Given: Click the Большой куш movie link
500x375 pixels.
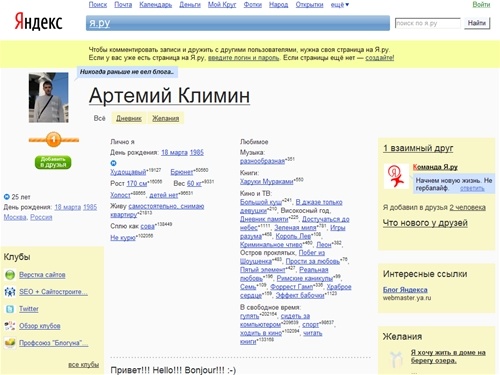Looking at the screenshot, I should pyautogui.click(x=261, y=202).
